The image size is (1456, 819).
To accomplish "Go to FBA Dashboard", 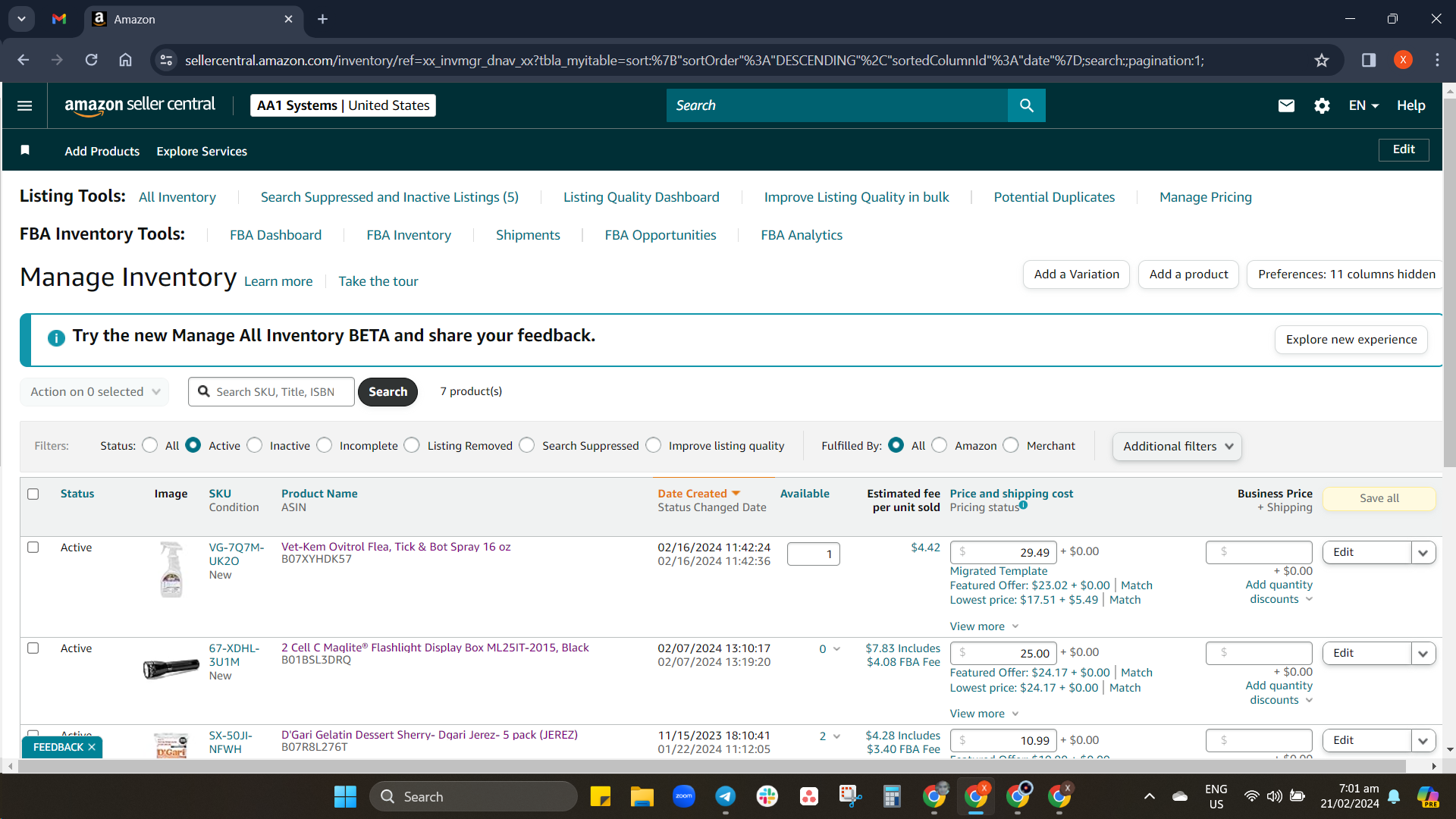I will (x=276, y=235).
